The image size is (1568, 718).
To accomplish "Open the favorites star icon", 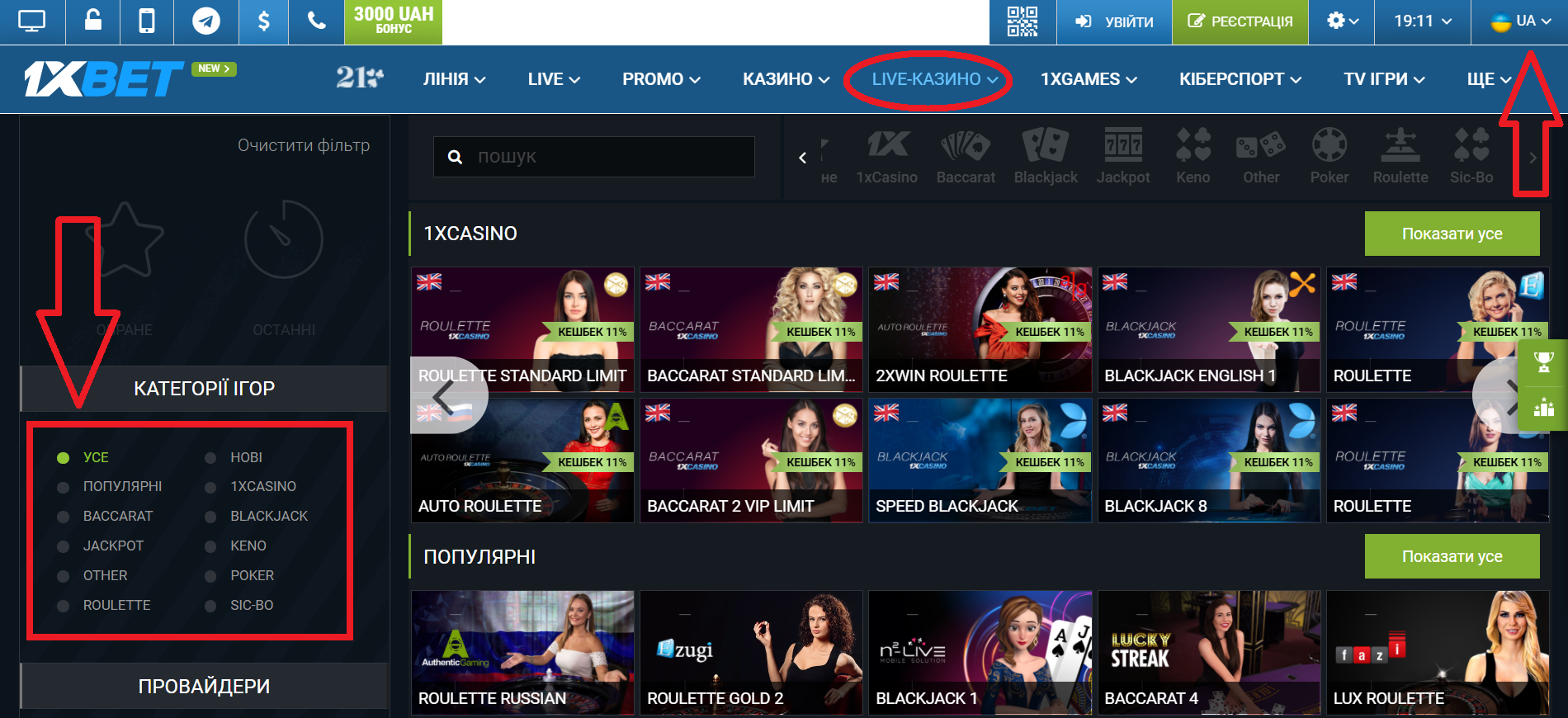I will [125, 239].
